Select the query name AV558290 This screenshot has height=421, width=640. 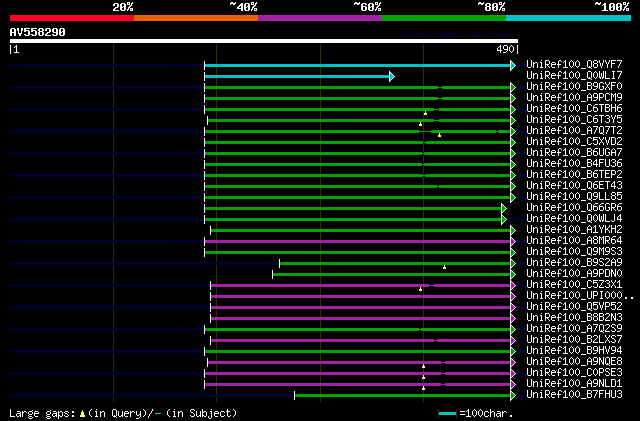tap(38, 32)
